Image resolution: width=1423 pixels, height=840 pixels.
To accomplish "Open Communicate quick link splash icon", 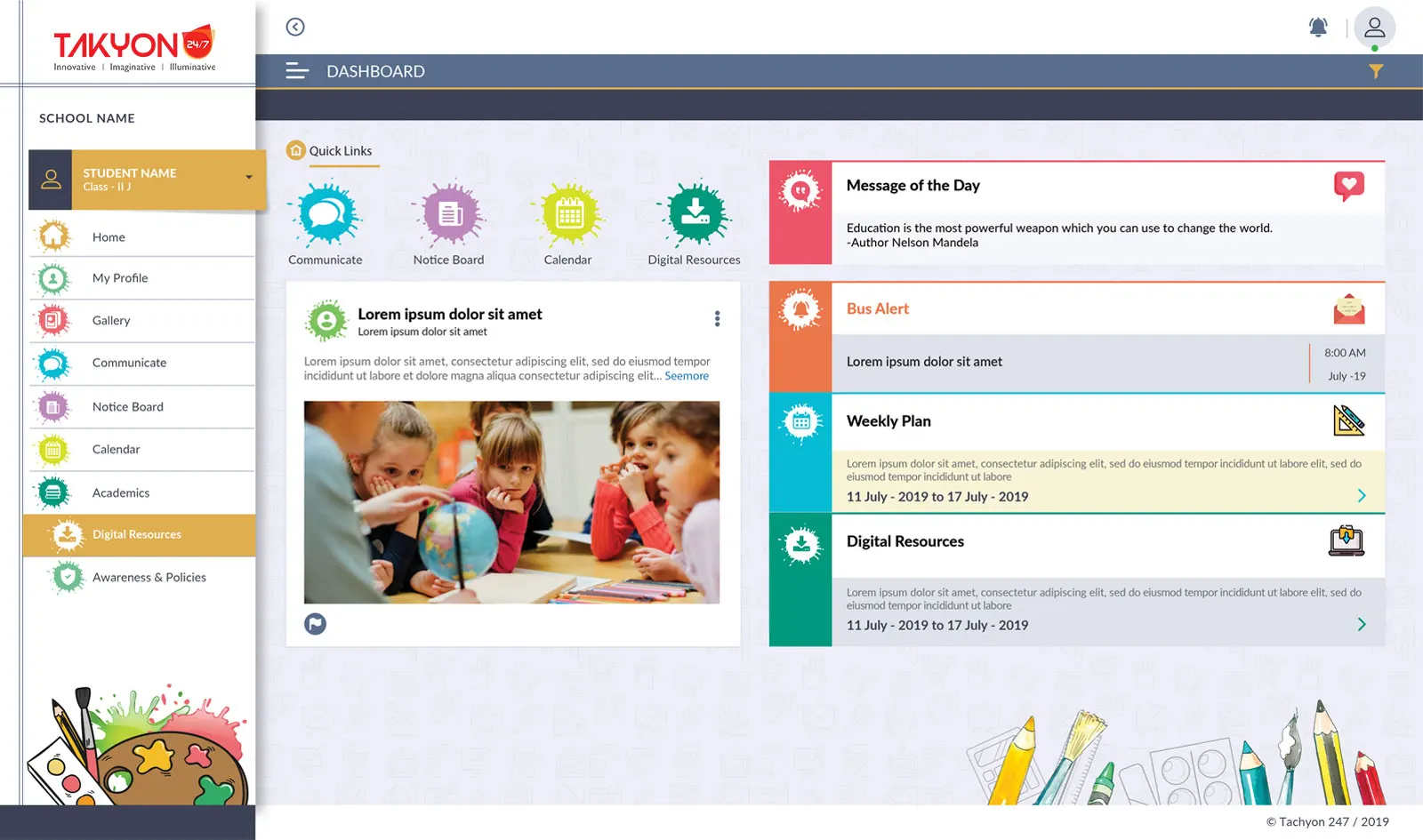I will [x=326, y=214].
